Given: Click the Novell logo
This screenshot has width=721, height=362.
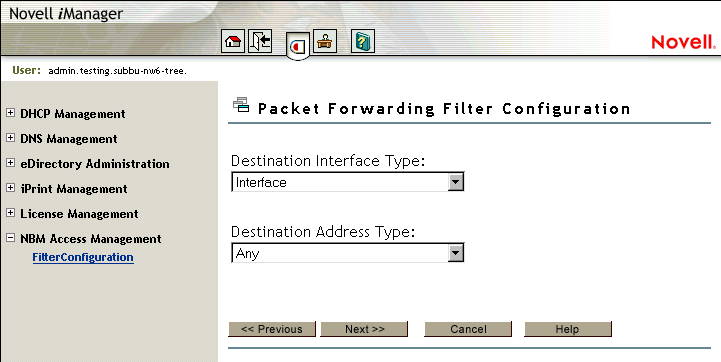Looking at the screenshot, I should (683, 43).
